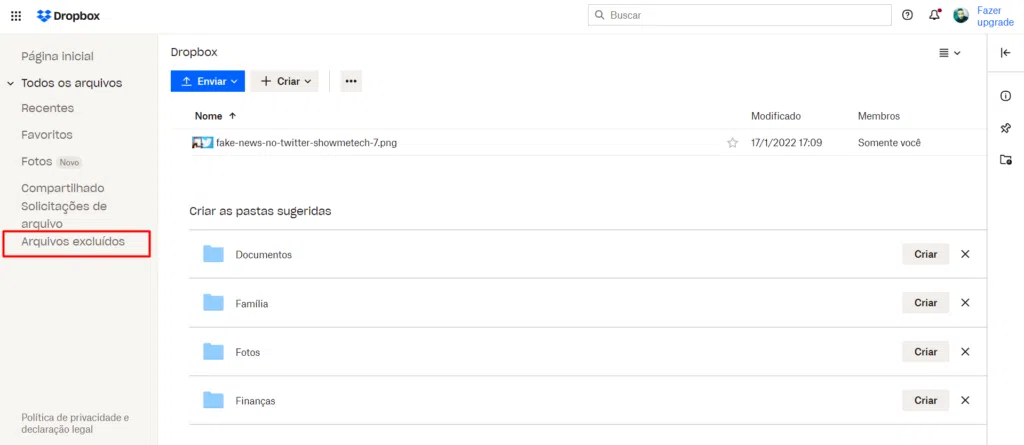This screenshot has width=1024, height=445.
Task: Star the fake-news-no-twitter file
Action: 732,143
